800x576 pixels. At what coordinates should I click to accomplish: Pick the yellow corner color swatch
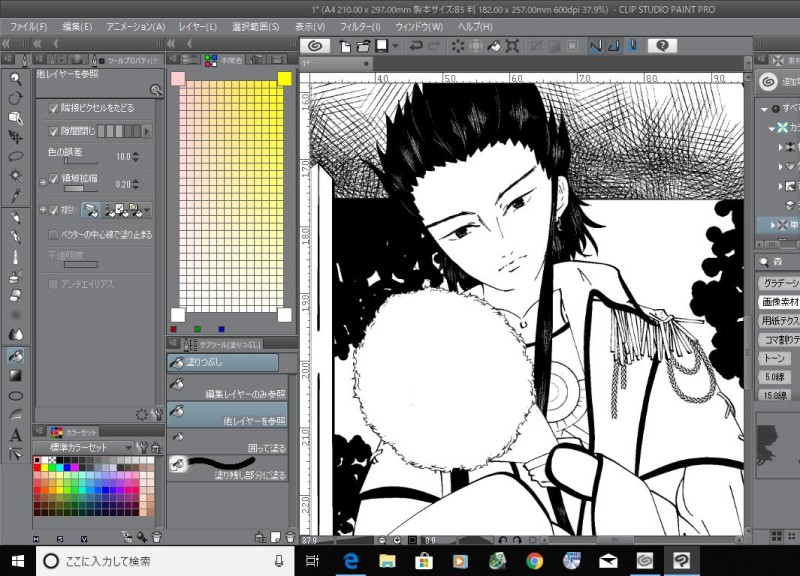coord(285,79)
